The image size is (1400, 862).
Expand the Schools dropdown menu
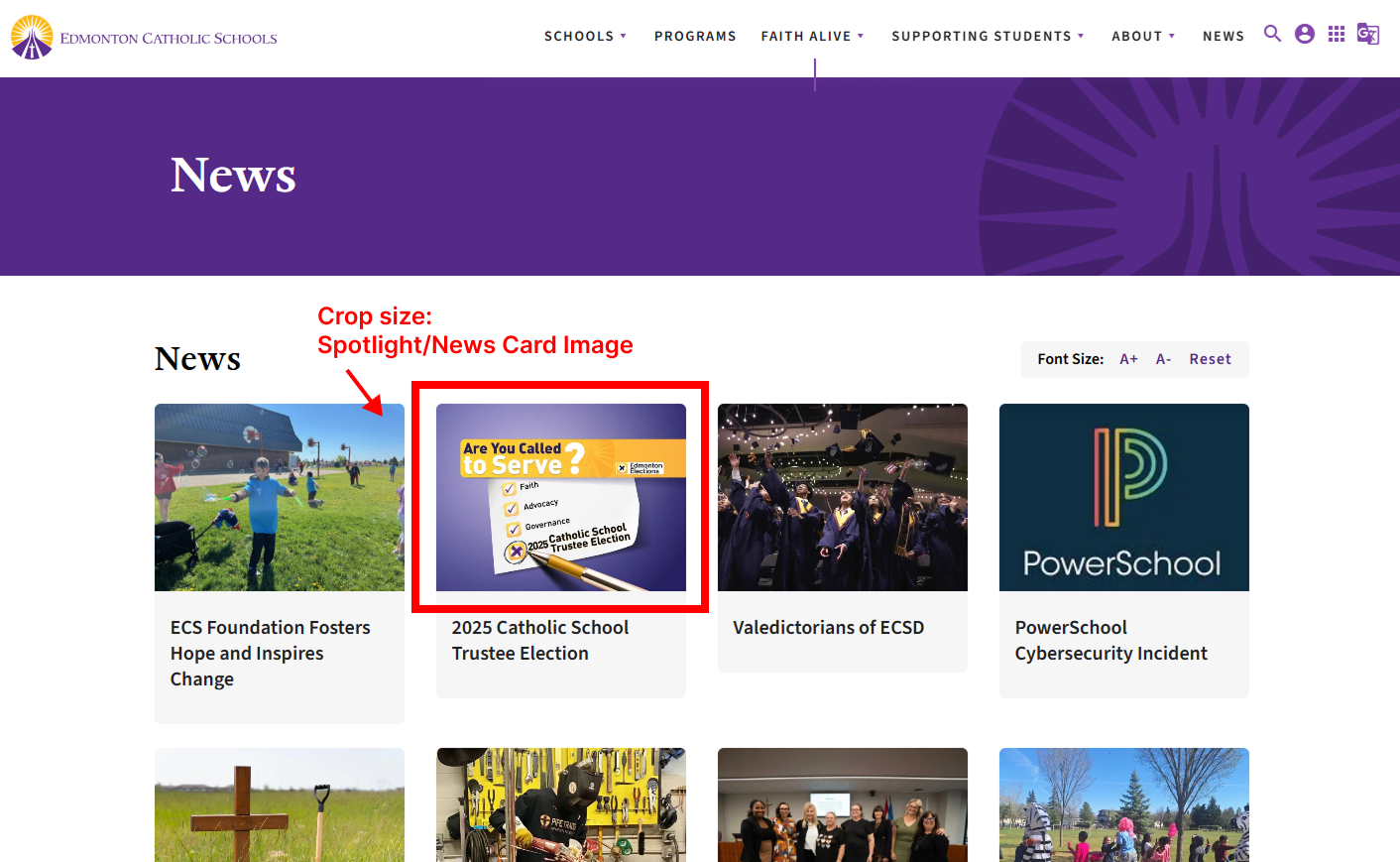tap(585, 36)
